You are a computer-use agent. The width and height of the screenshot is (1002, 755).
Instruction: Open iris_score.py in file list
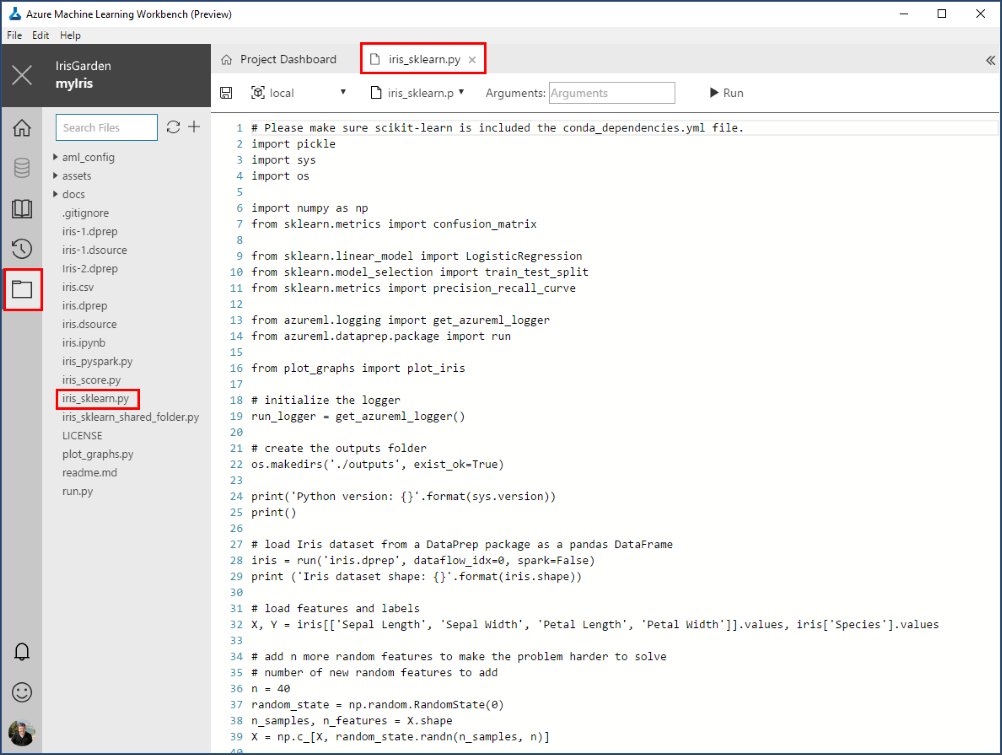click(91, 380)
